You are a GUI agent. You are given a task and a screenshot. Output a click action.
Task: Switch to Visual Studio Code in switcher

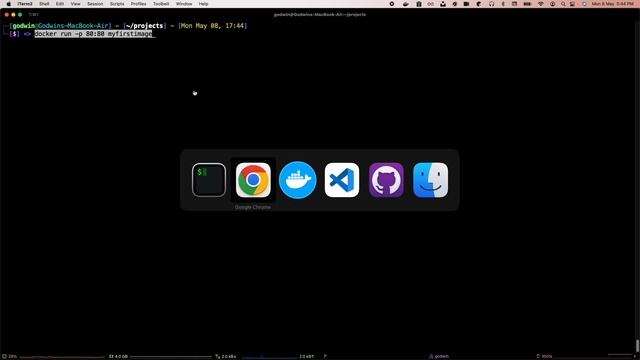(342, 180)
